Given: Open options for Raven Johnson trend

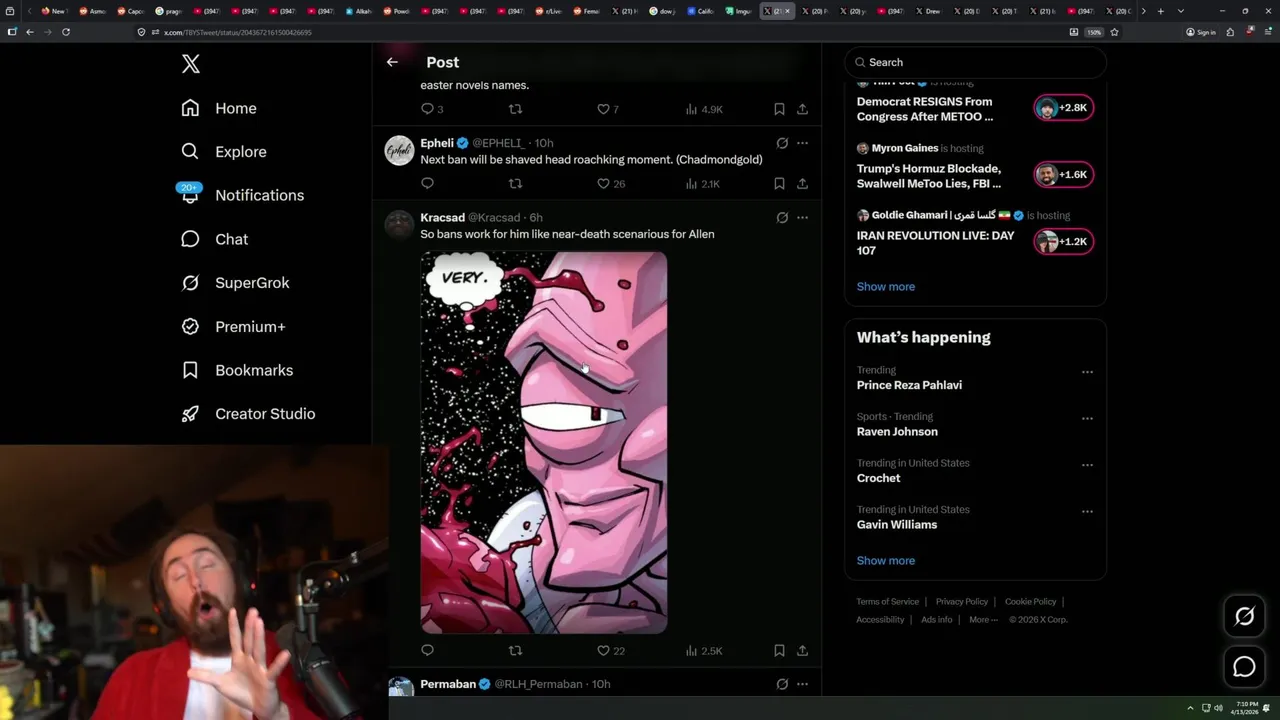Looking at the screenshot, I should [1087, 418].
